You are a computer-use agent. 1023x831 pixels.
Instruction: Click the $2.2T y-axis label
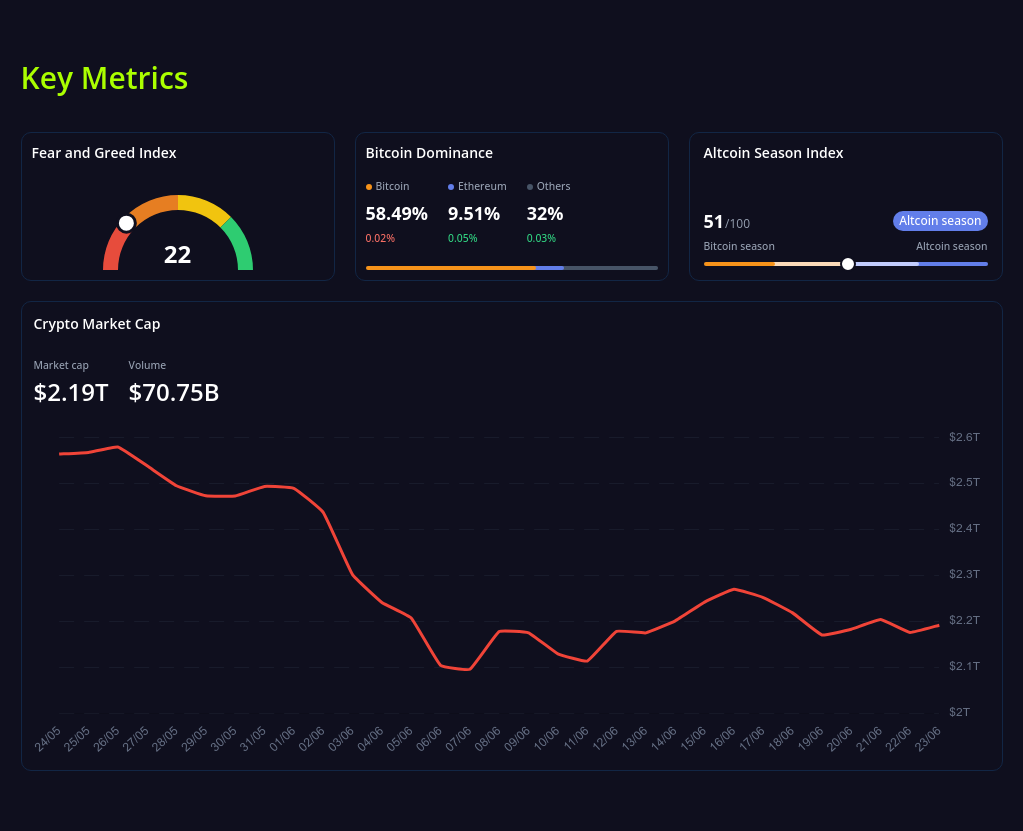click(964, 620)
